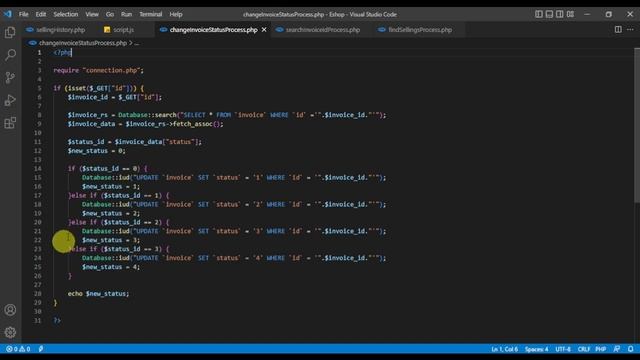The width and height of the screenshot is (640, 360).
Task: Open the Search view in the activity bar
Action: point(10,55)
